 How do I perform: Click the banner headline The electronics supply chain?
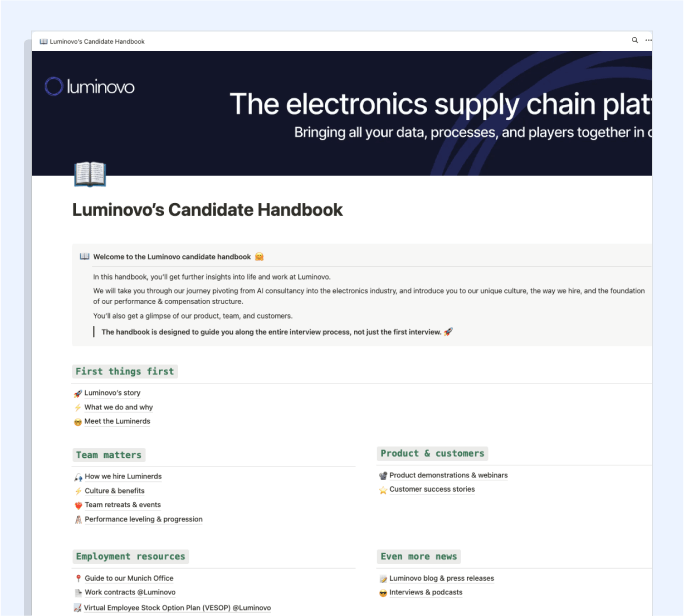pos(441,104)
